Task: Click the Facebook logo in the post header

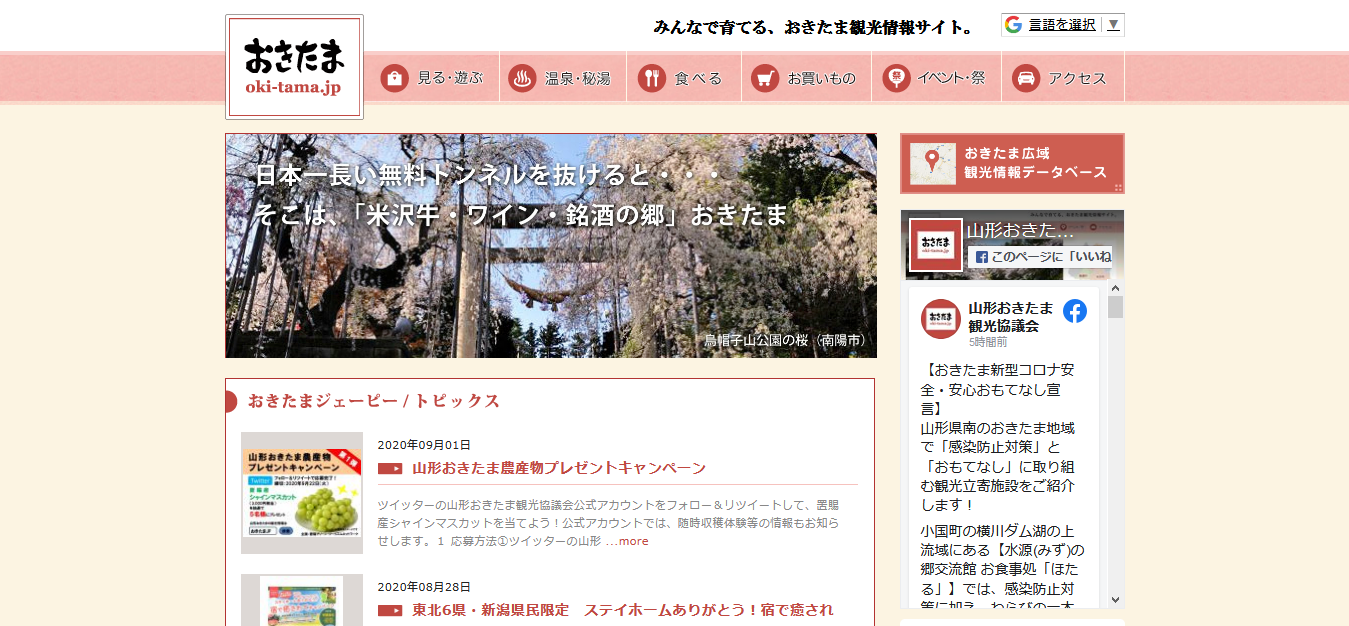Action: [x=1075, y=311]
